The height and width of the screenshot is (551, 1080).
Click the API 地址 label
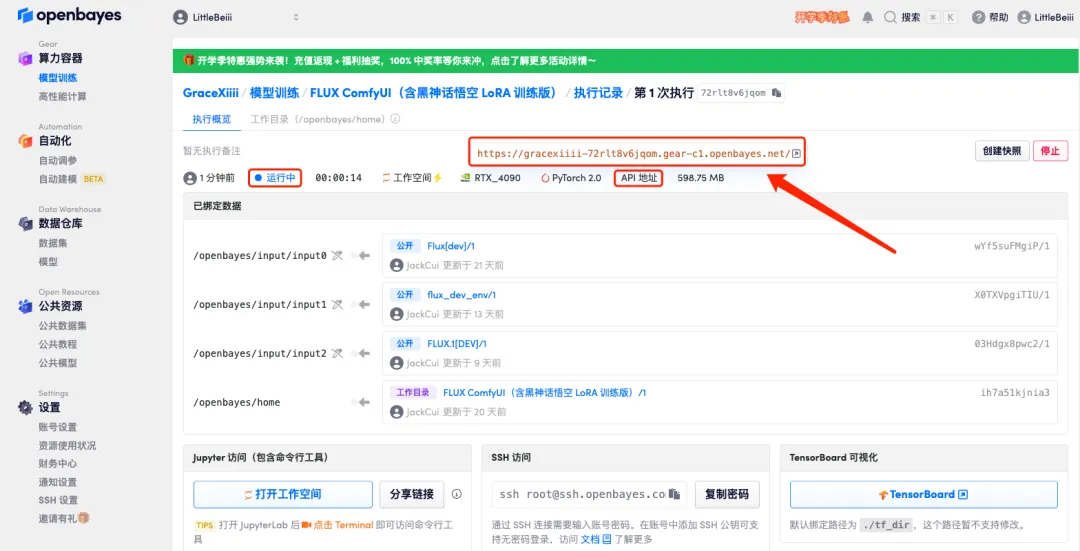[x=639, y=178]
